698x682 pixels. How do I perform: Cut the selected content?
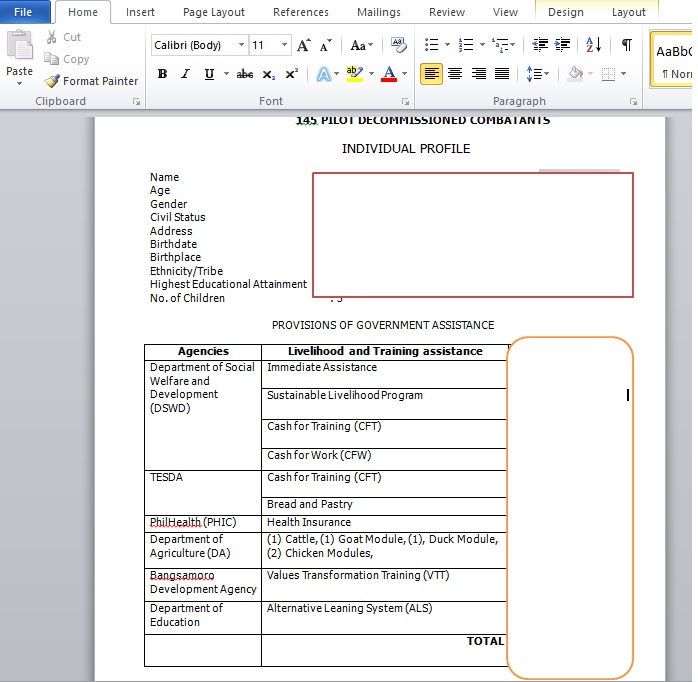click(63, 37)
